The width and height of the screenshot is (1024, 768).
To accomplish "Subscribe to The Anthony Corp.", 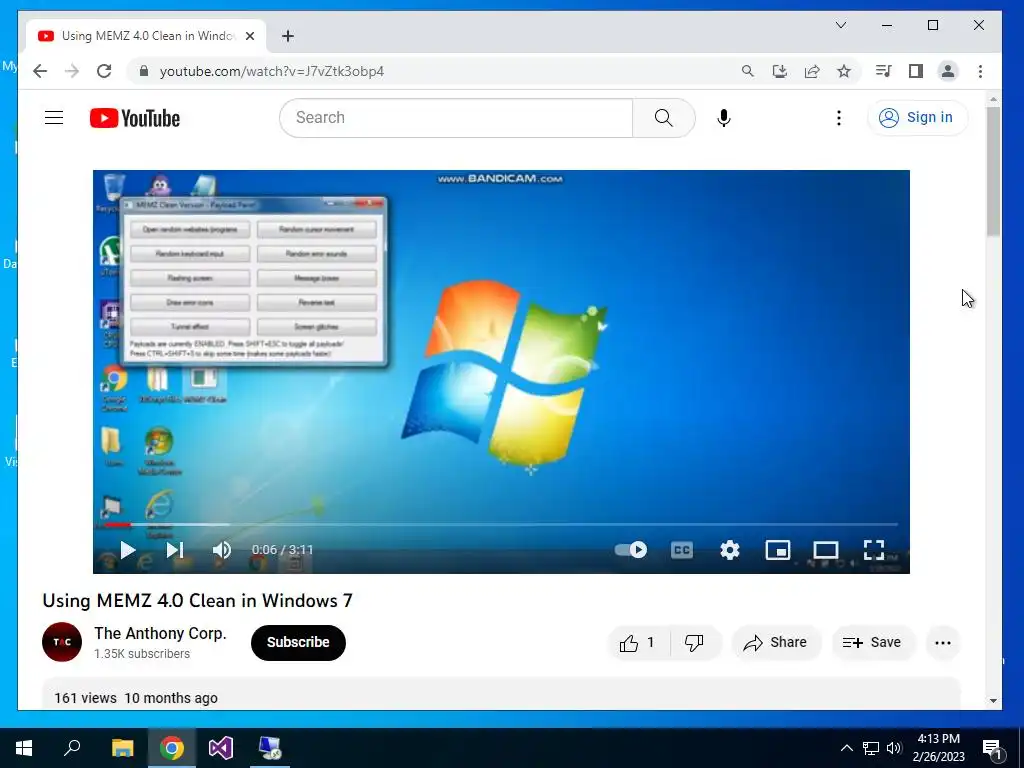I will point(298,643).
